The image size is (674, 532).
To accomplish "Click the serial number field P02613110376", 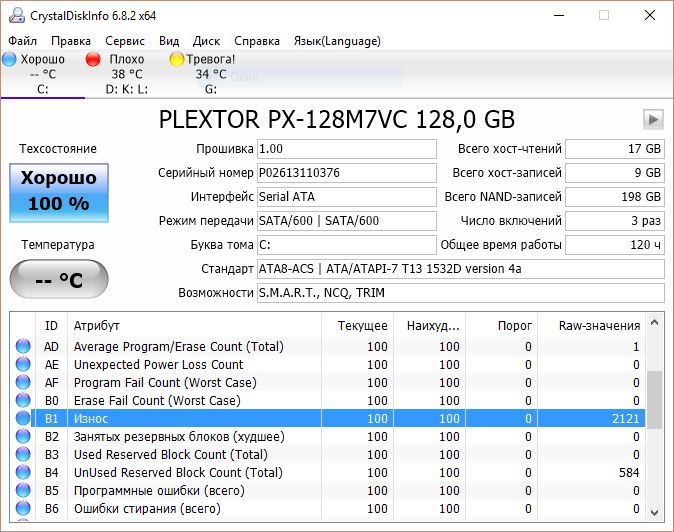I will pyautogui.click(x=347, y=173).
